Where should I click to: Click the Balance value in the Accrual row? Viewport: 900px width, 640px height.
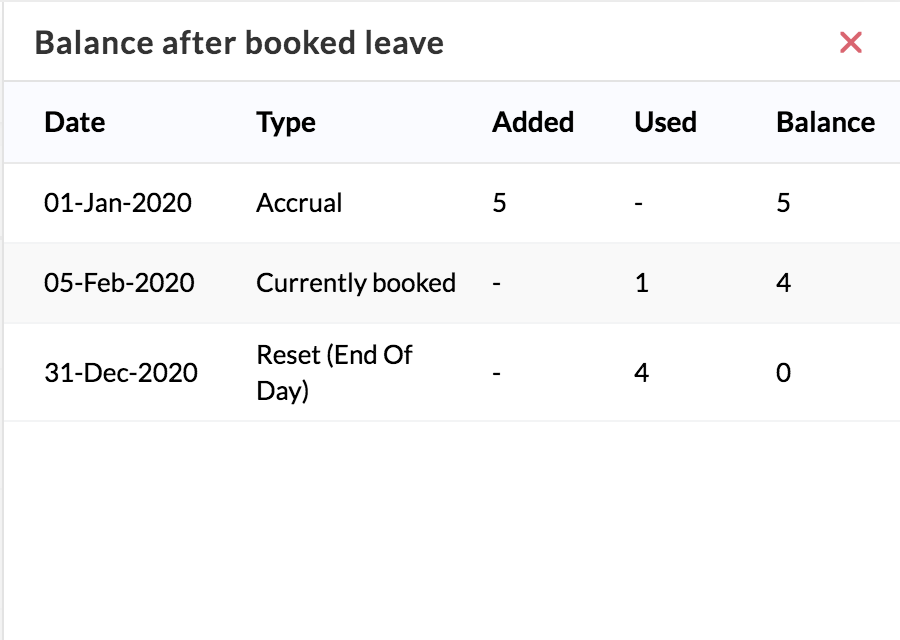point(783,203)
